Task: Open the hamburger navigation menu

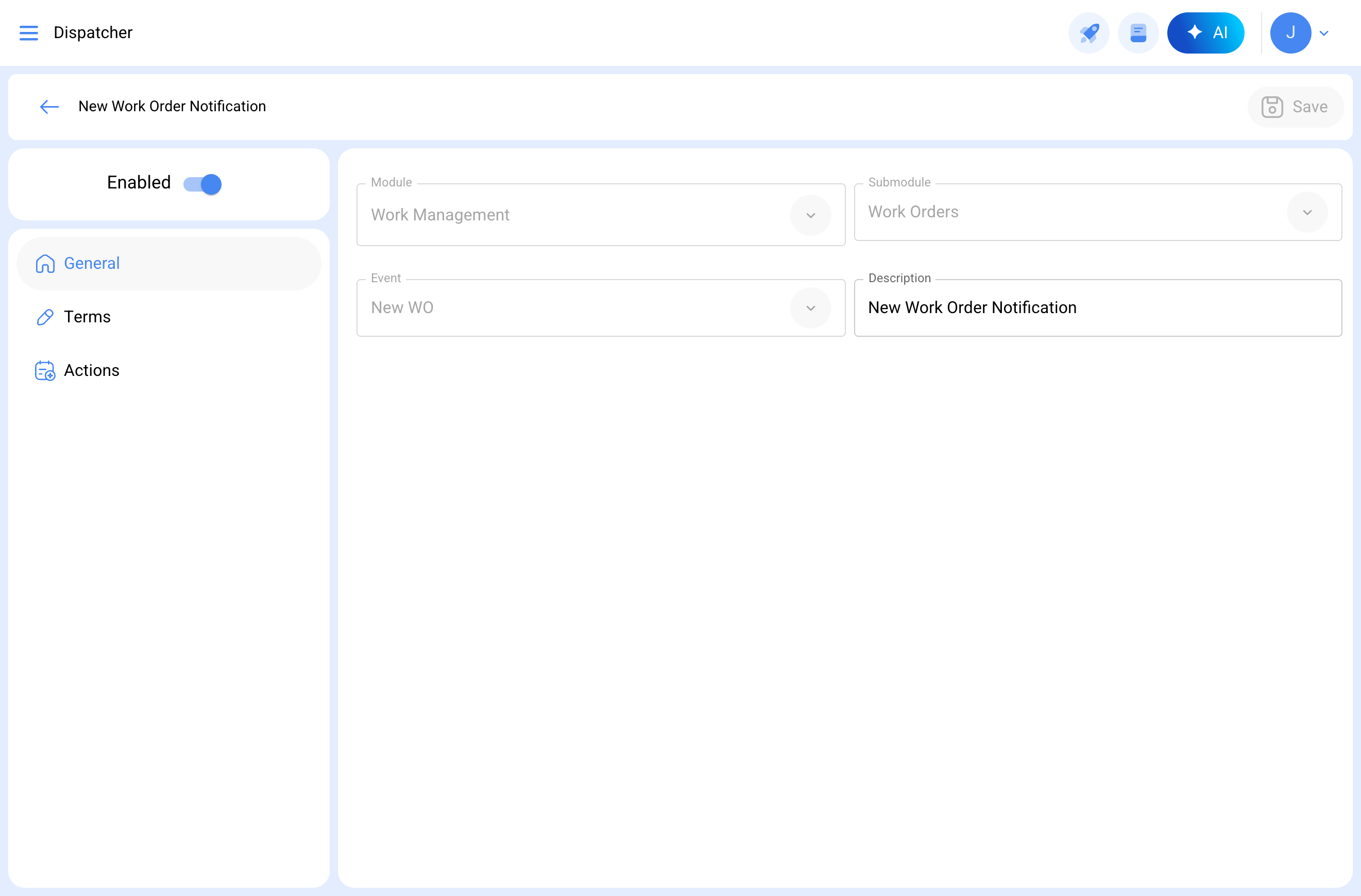Action: coord(29,32)
